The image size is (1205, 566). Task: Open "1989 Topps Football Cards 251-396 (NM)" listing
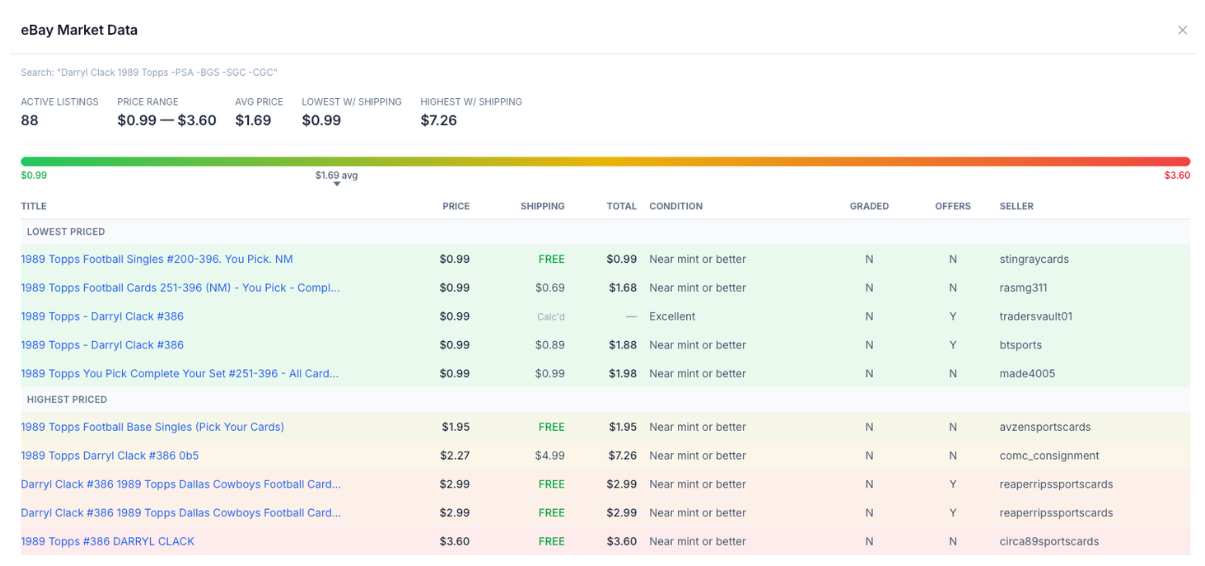tap(180, 288)
